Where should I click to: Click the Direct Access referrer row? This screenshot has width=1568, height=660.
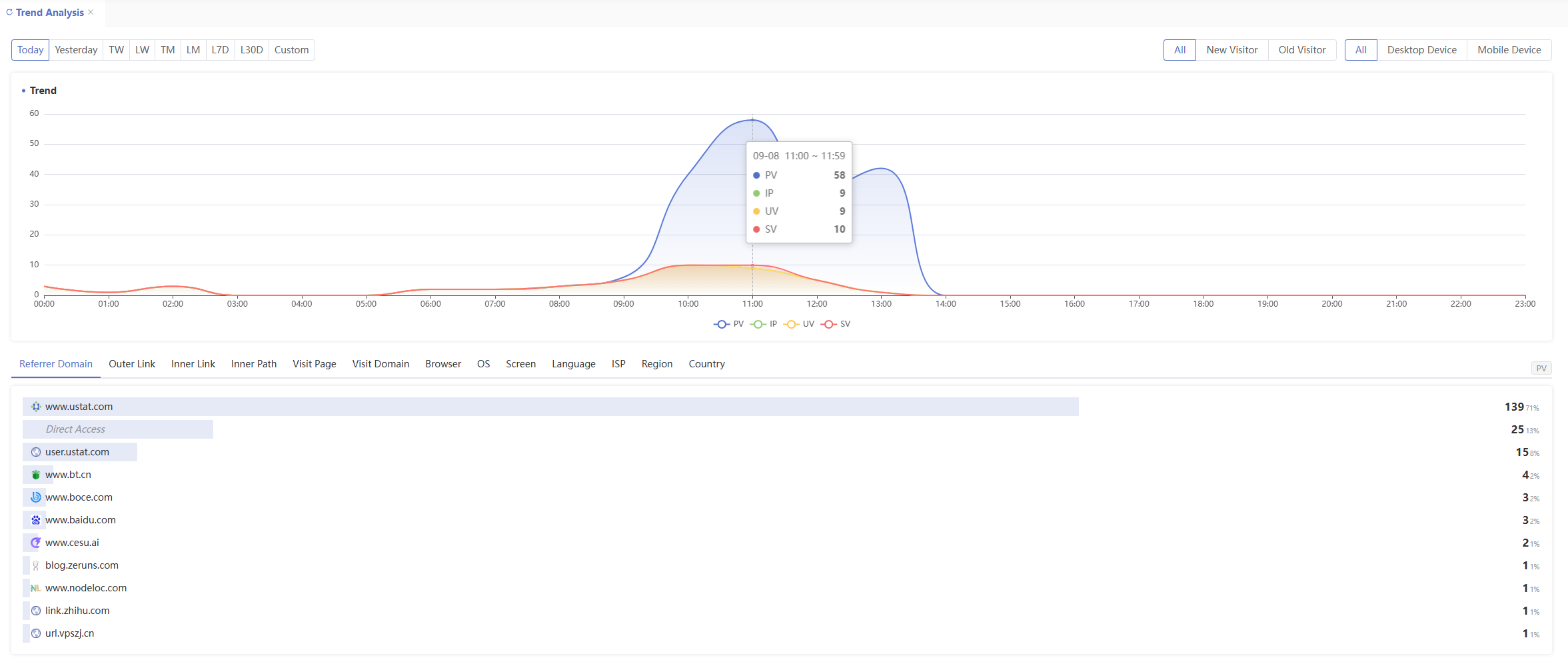[75, 429]
